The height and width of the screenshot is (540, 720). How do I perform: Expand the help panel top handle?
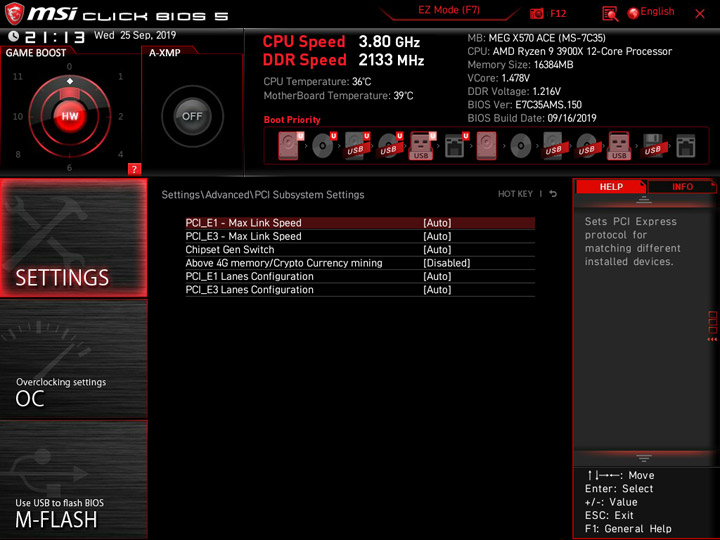(x=643, y=199)
